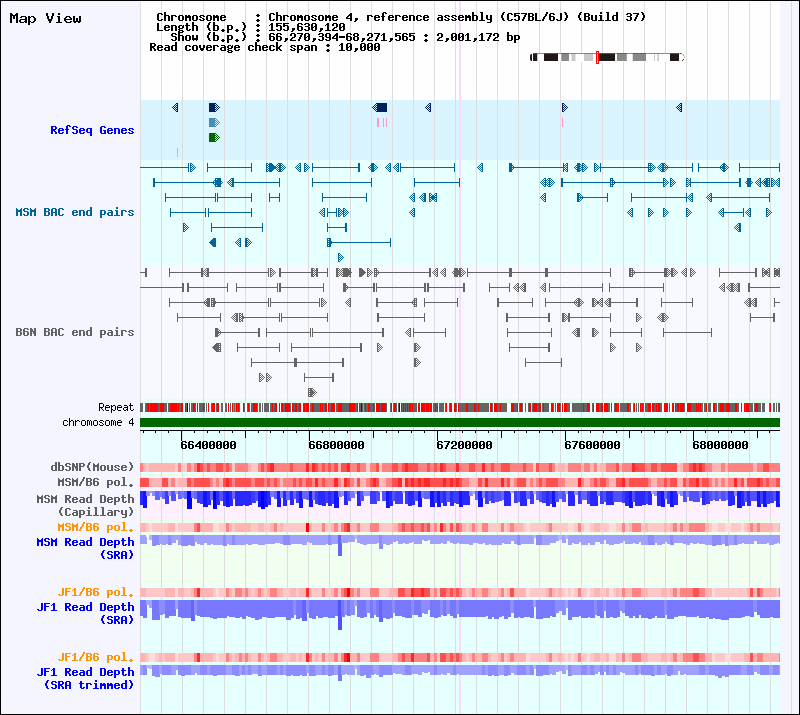Click the lone arrow in the bottom MSM BAC row
The height and width of the screenshot is (715, 800).
tap(341, 257)
